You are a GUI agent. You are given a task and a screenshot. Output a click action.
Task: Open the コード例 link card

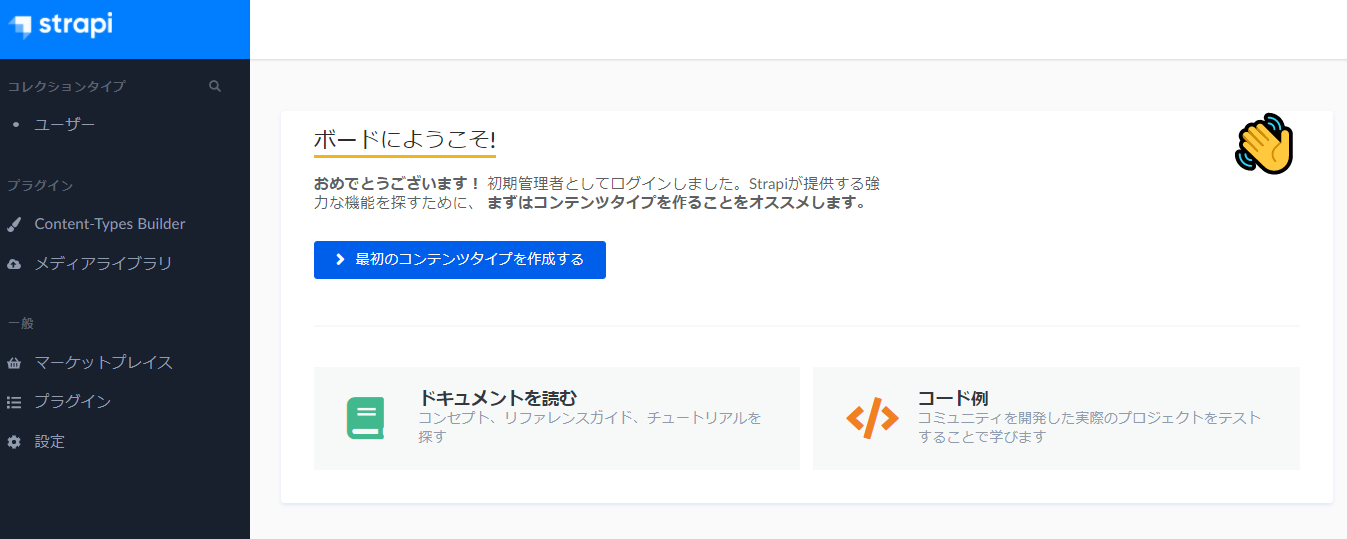(1056, 418)
